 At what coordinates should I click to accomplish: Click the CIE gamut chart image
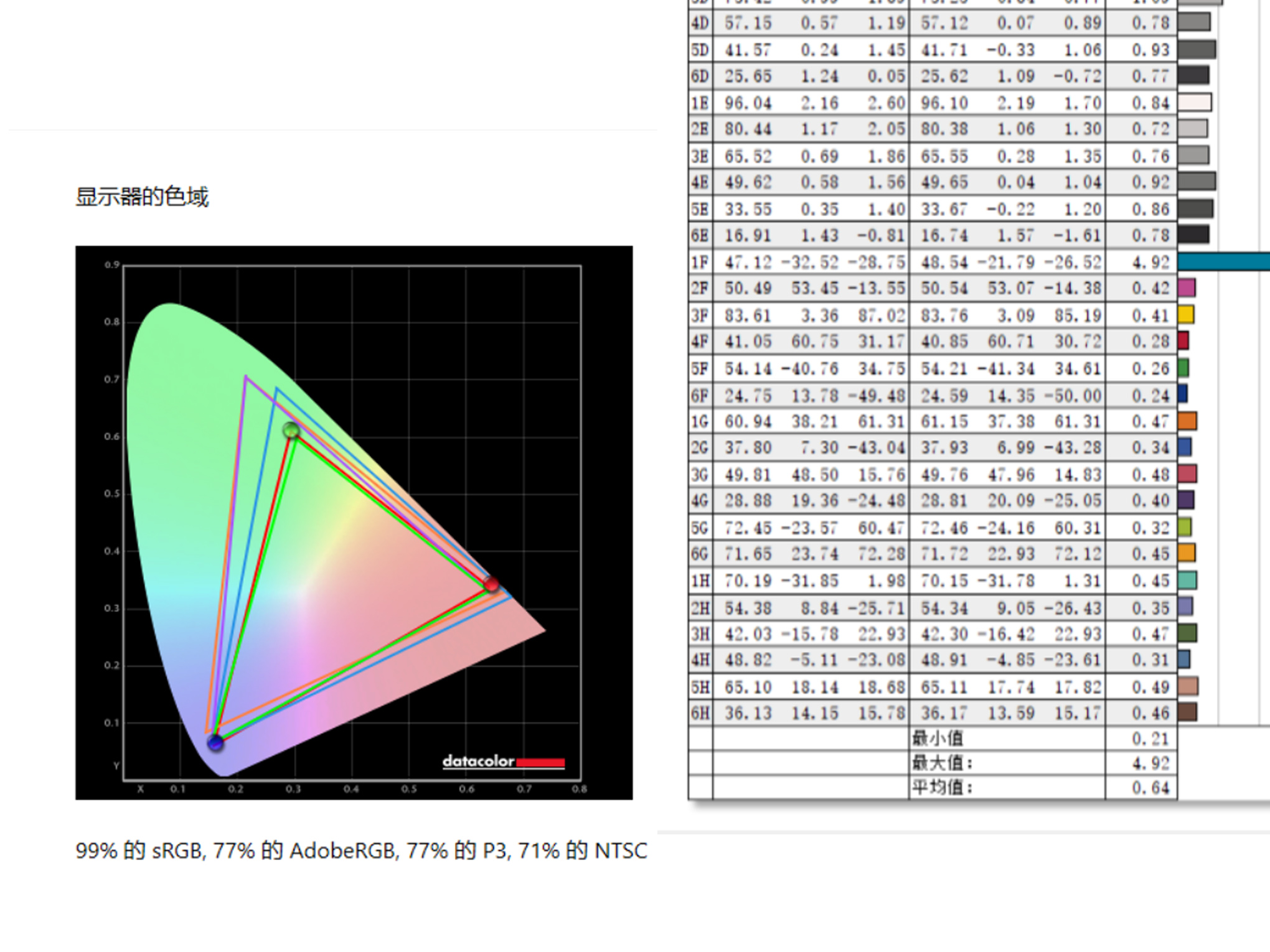354,522
